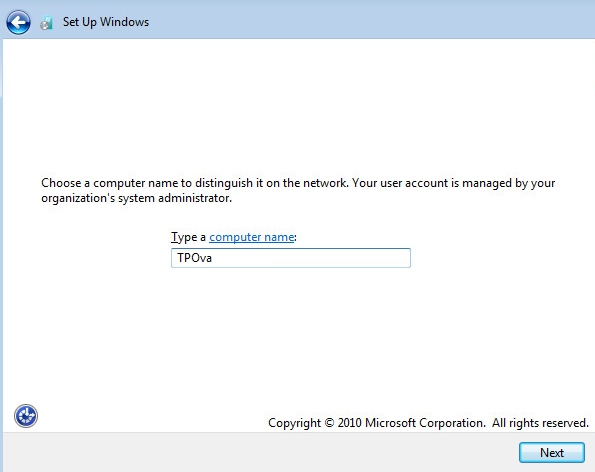595x472 pixels.
Task: Focus the computer name text field
Action: (291, 258)
